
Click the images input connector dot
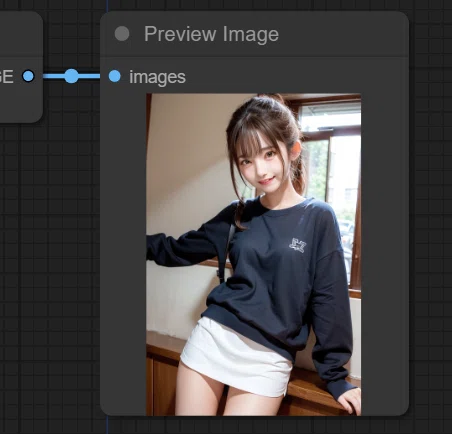click(114, 76)
